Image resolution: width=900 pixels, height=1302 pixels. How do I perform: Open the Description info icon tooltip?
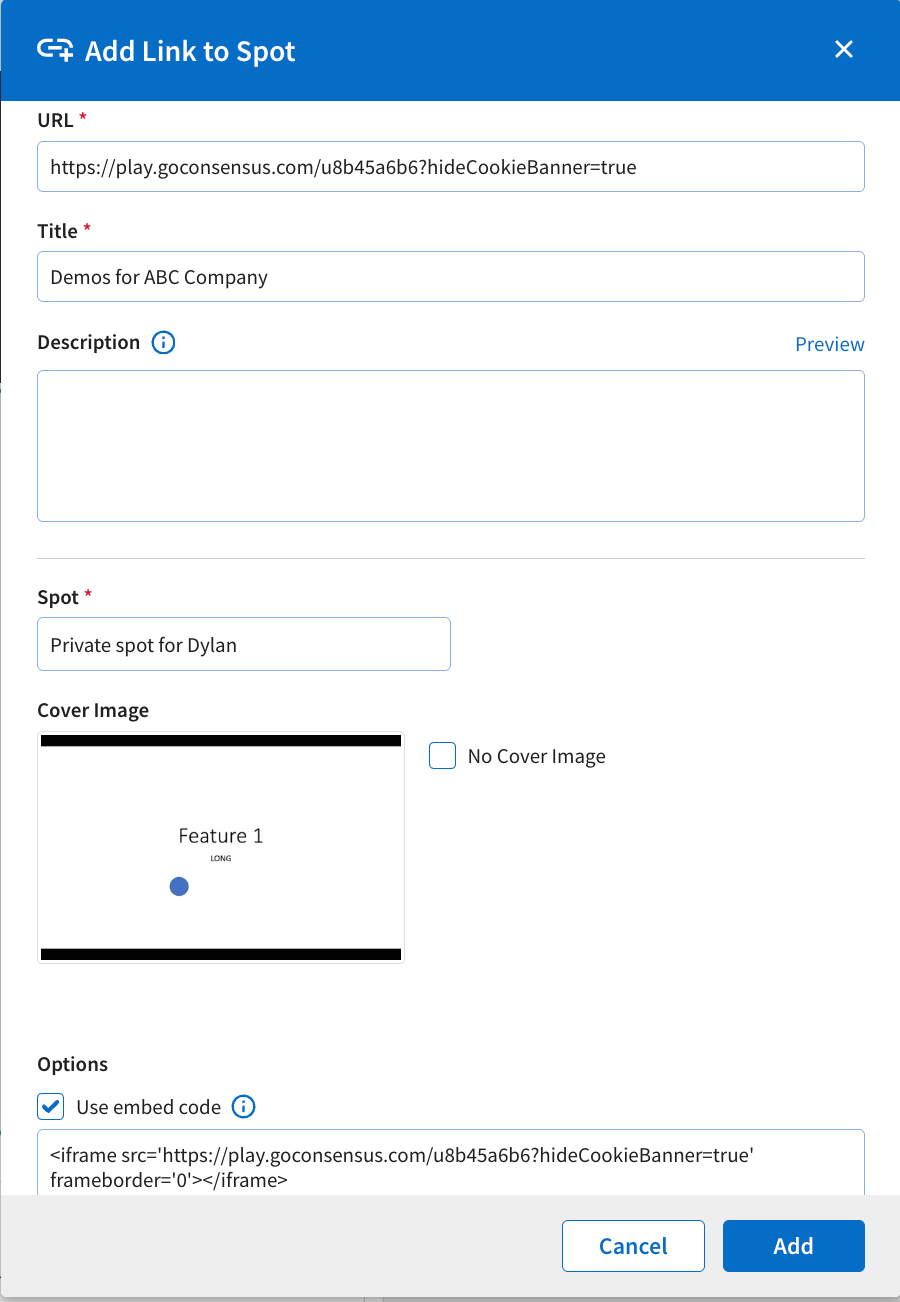click(163, 343)
